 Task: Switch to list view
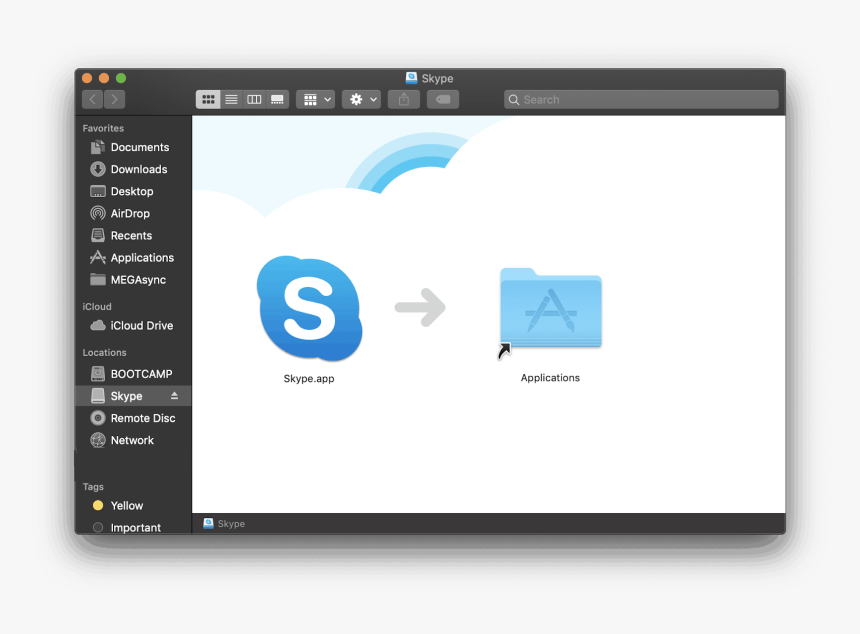tap(231, 99)
